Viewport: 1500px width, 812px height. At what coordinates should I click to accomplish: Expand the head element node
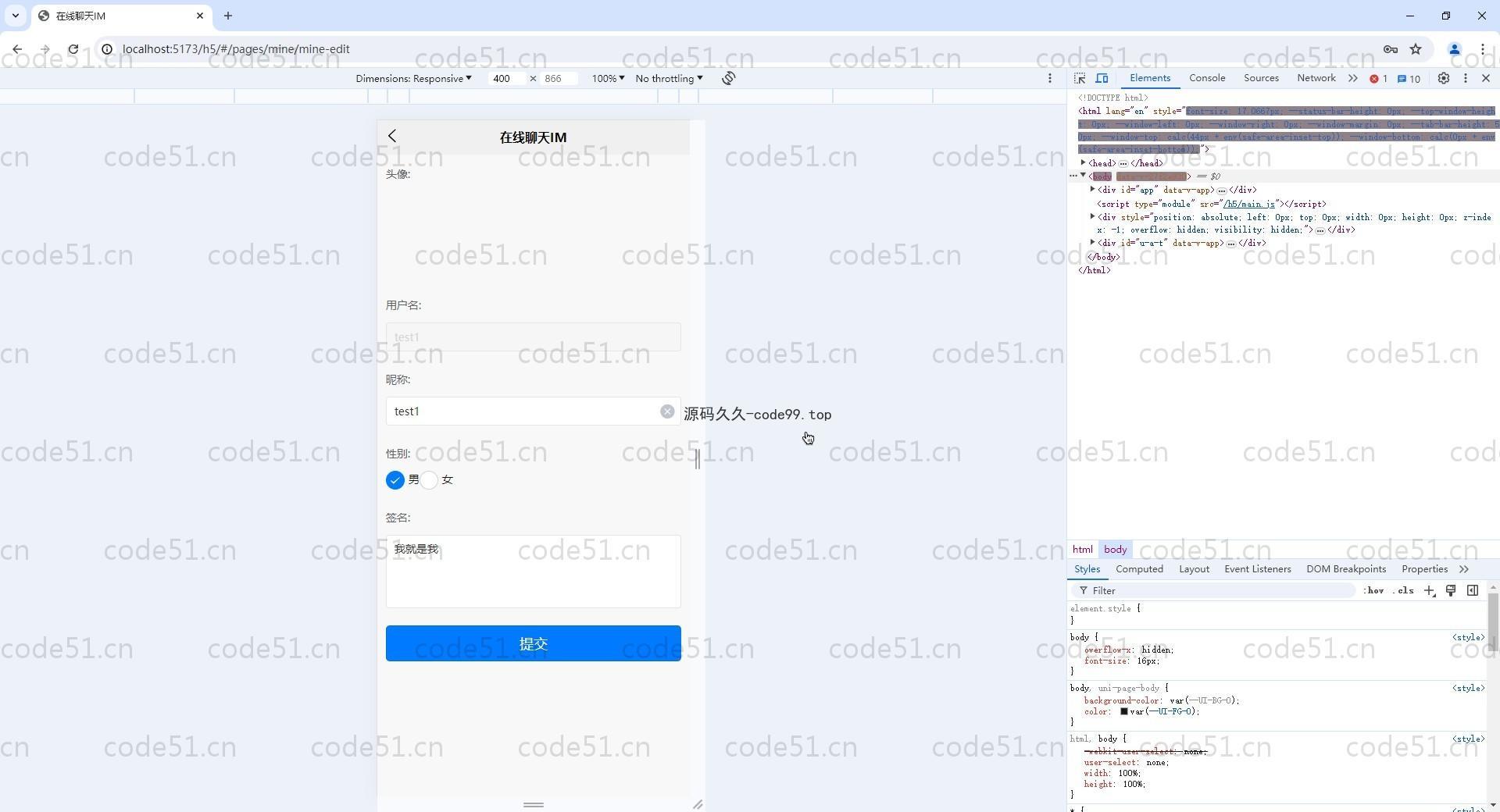tap(1084, 163)
